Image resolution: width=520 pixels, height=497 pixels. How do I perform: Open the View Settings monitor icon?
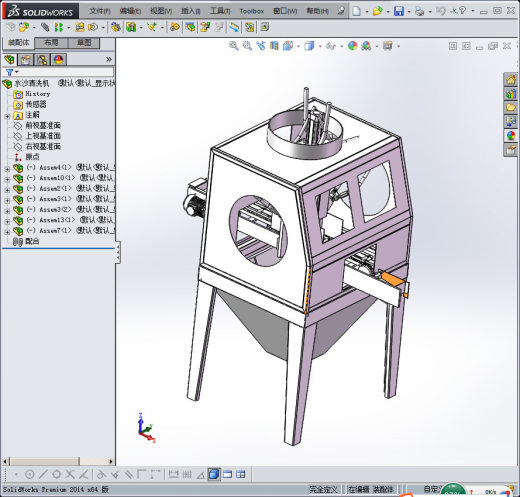tap(387, 46)
